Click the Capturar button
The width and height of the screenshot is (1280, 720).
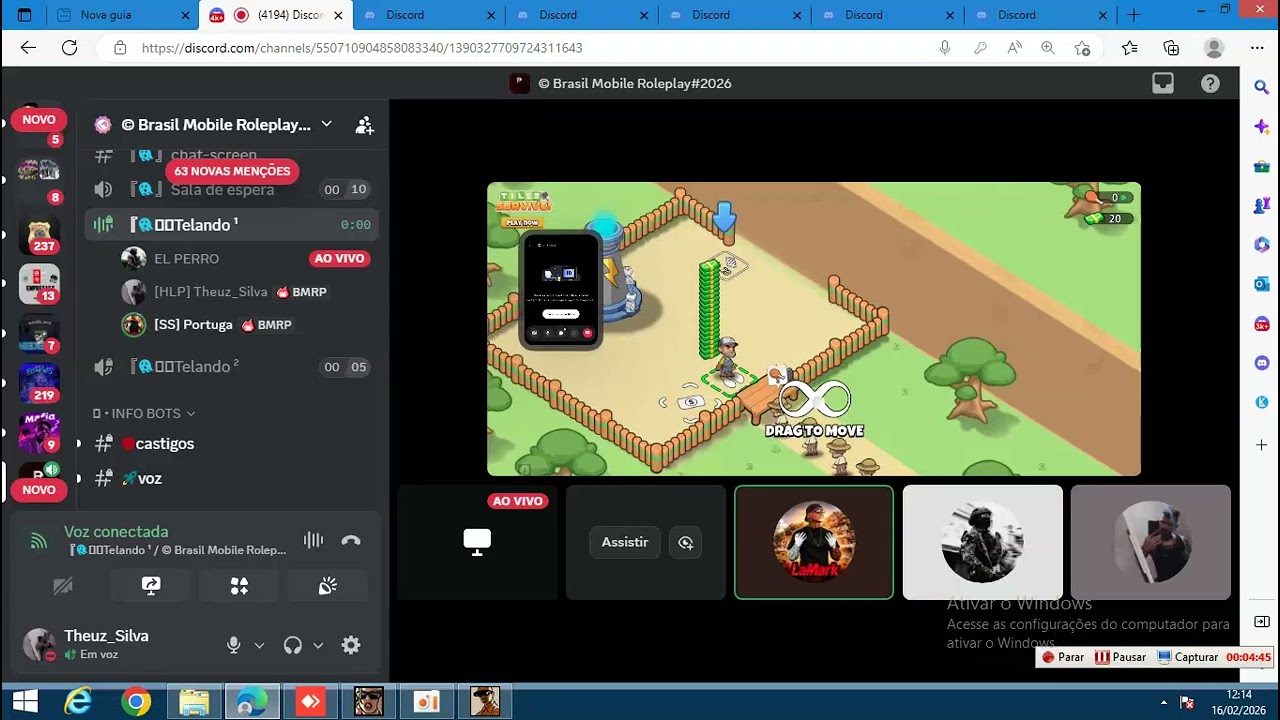[x=1188, y=657]
